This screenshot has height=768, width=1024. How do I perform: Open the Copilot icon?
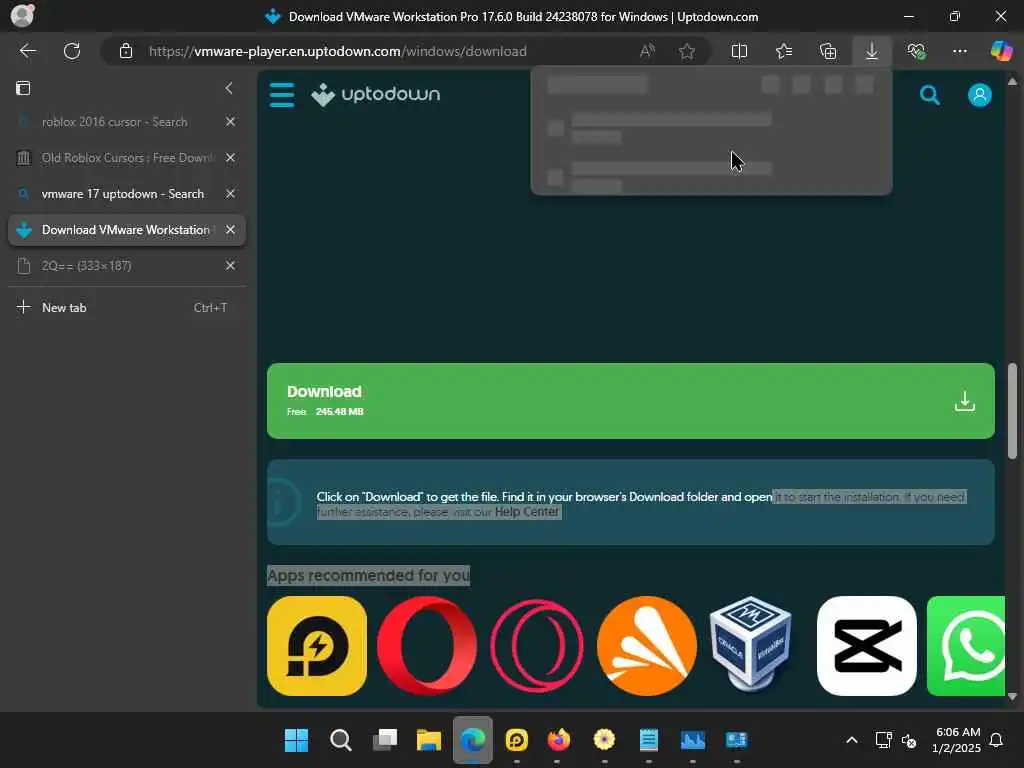[x=1001, y=51]
